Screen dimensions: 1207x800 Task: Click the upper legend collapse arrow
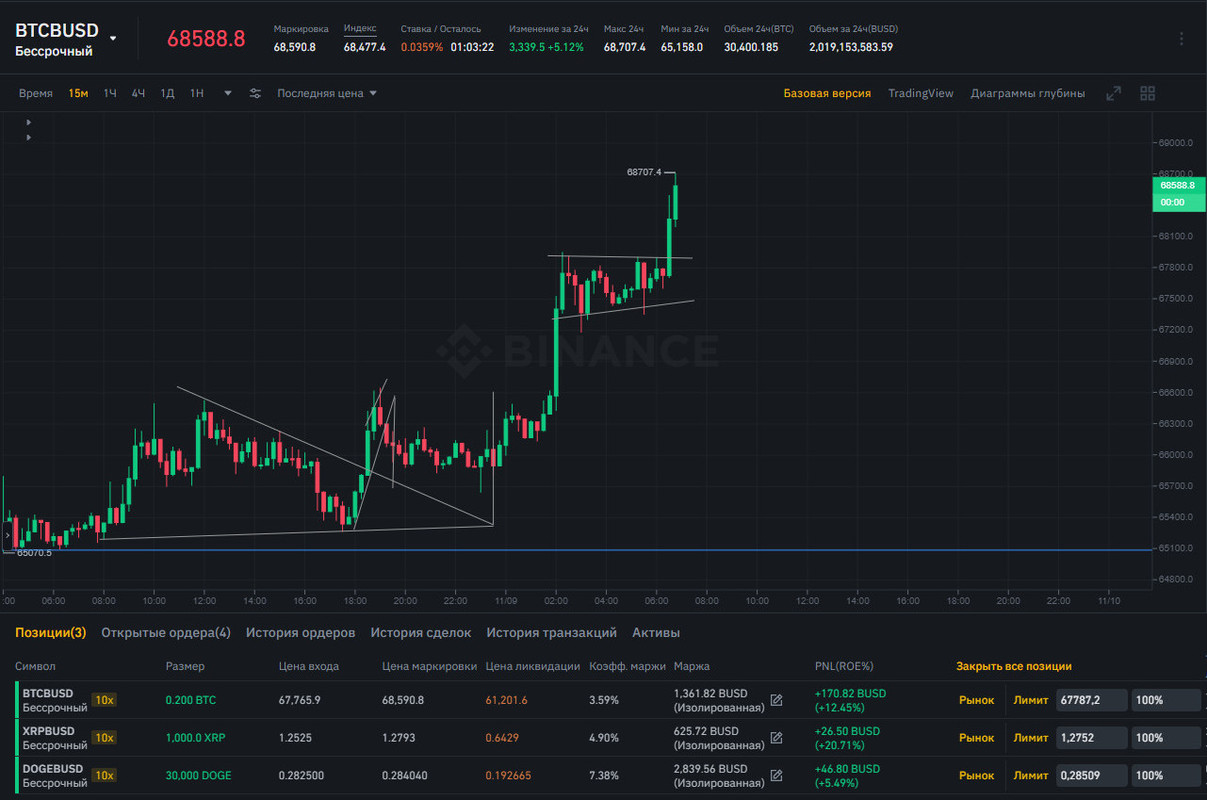pos(28,122)
